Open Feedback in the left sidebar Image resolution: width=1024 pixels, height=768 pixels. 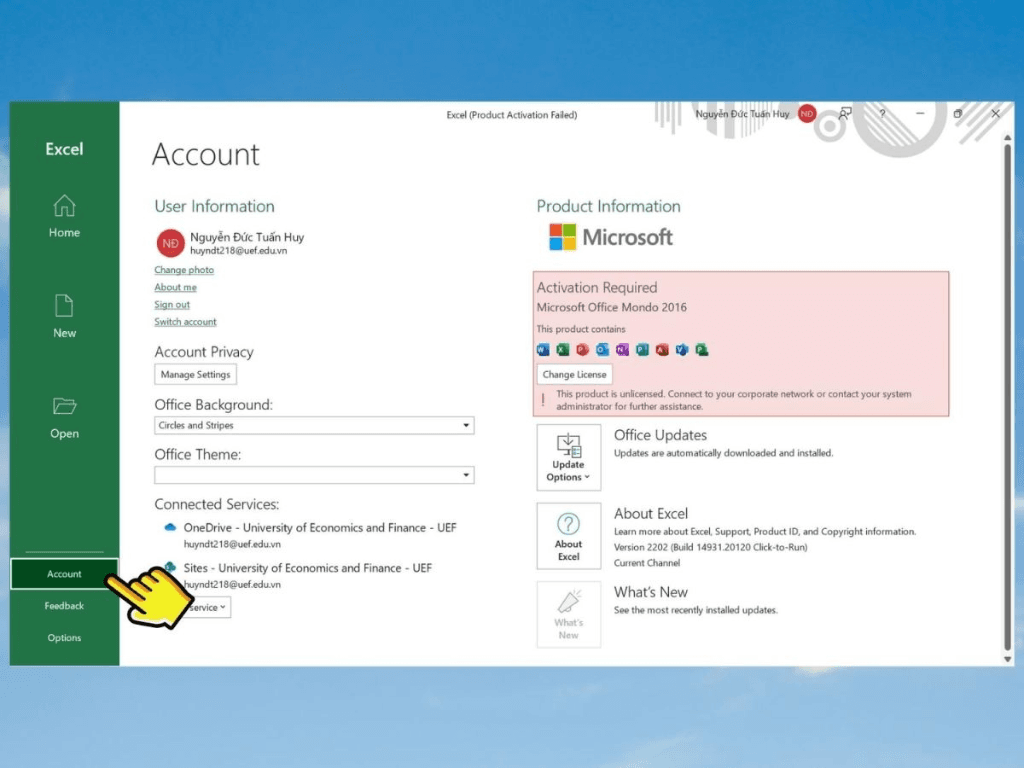click(x=64, y=606)
